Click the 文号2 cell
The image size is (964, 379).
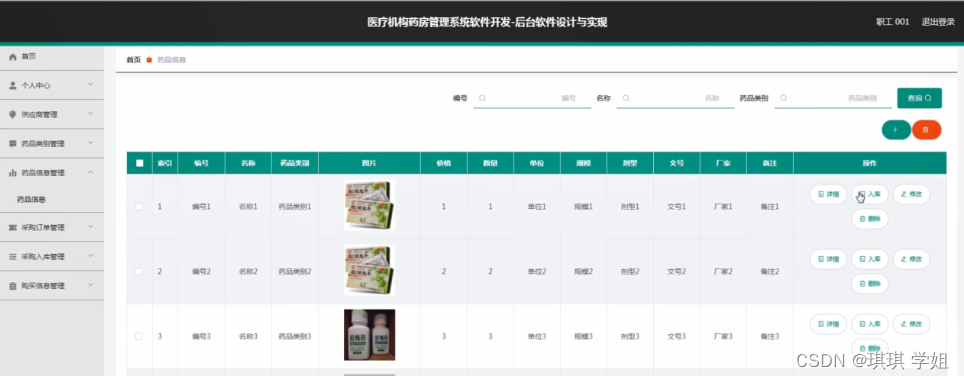coord(676,271)
